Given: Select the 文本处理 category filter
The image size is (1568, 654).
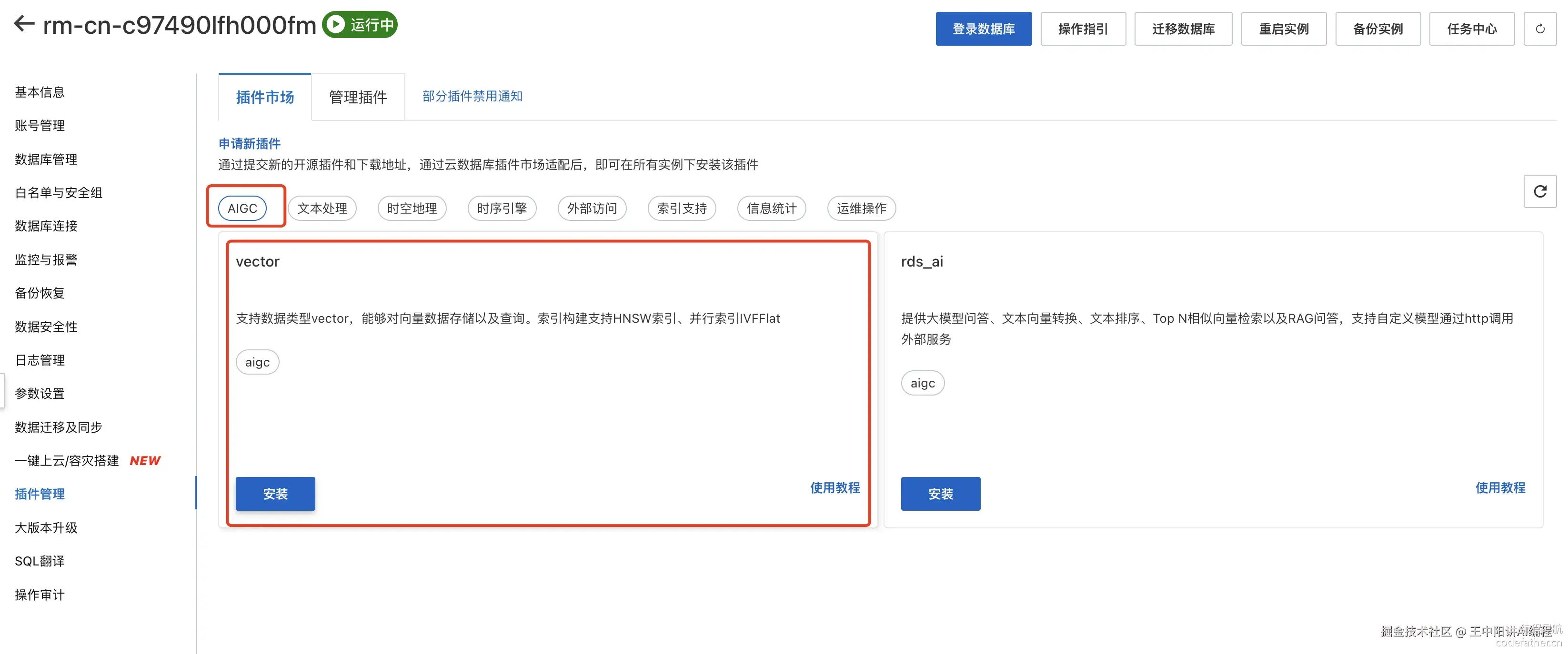Looking at the screenshot, I should [x=322, y=208].
